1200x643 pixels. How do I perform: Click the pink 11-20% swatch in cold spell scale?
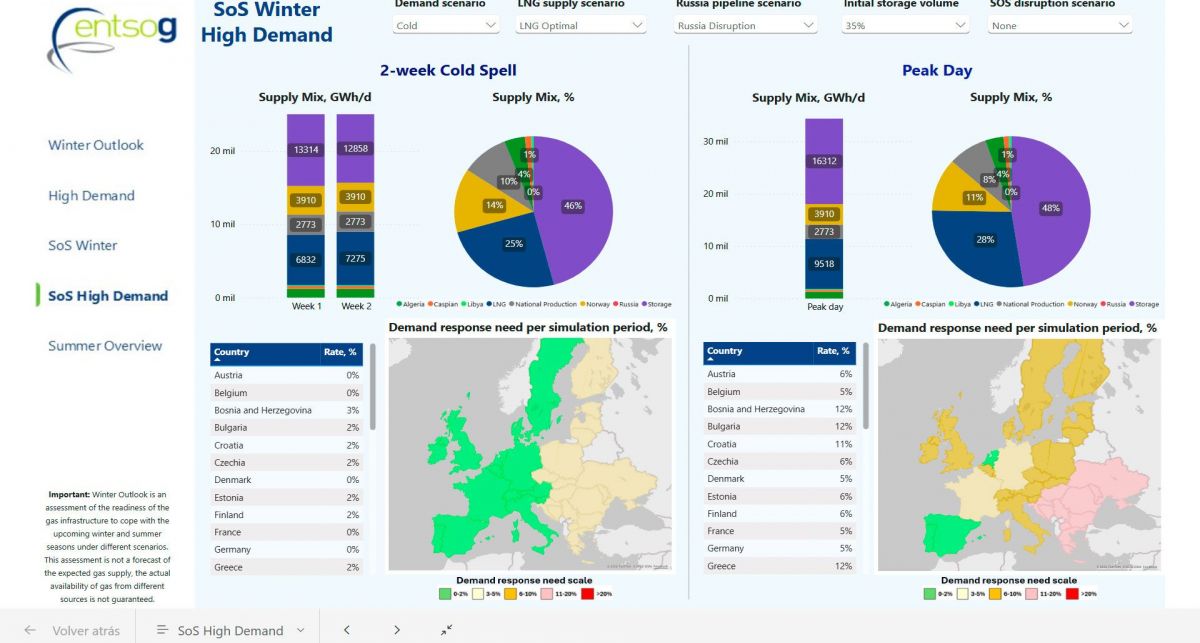point(548,594)
